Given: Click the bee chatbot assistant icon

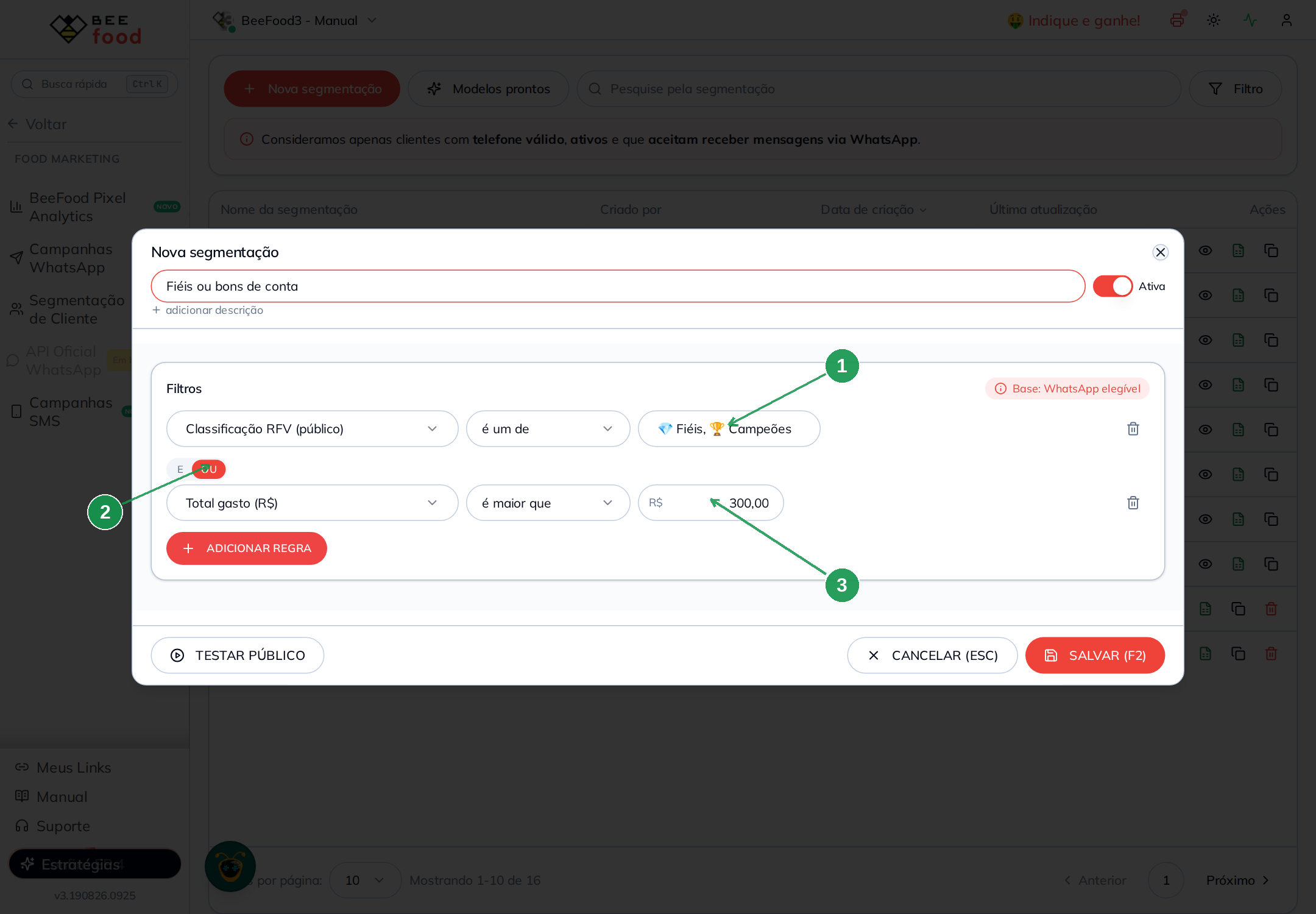Looking at the screenshot, I should coord(230,866).
